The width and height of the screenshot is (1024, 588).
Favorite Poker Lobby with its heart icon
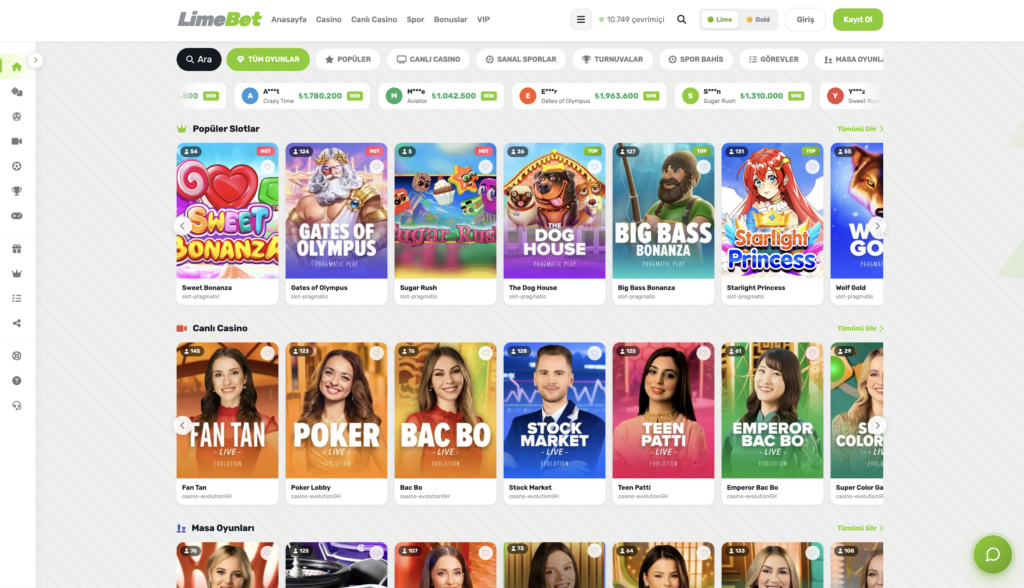[x=376, y=353]
